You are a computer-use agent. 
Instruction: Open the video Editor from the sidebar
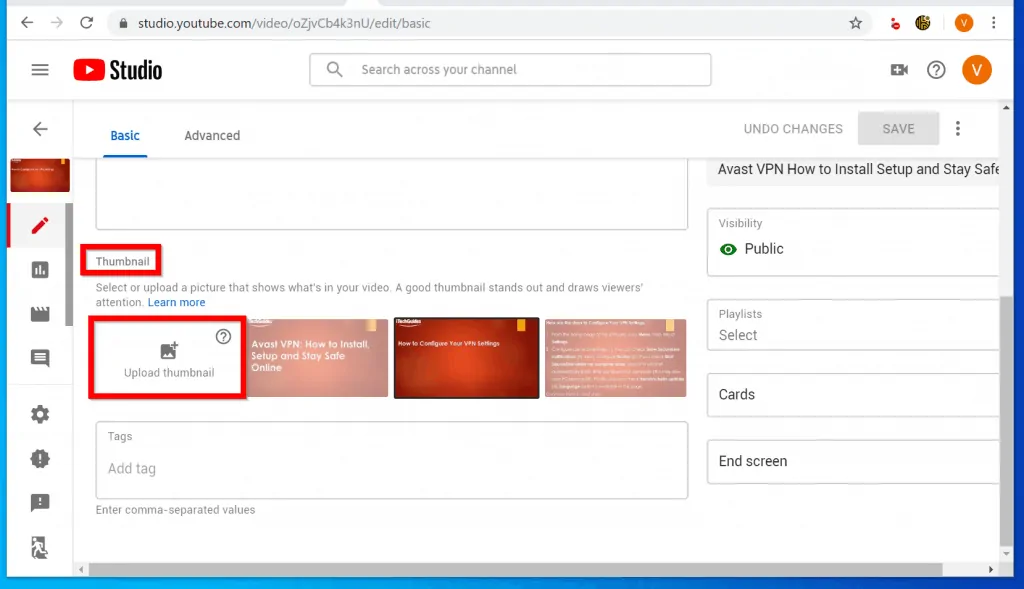pyautogui.click(x=40, y=314)
